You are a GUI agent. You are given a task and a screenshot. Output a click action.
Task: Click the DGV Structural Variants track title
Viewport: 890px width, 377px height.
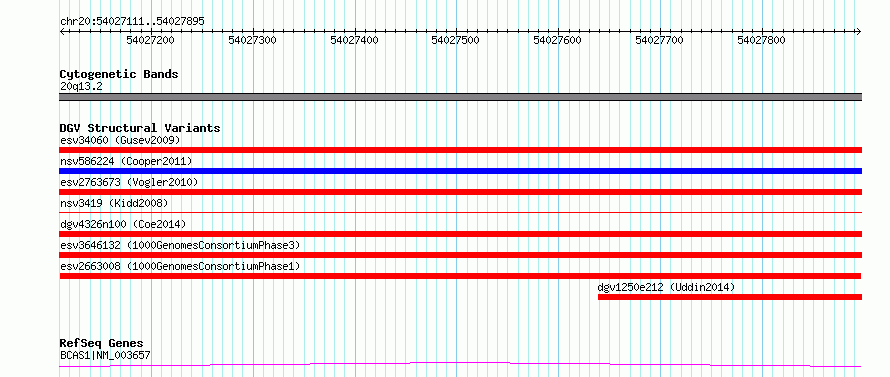(140, 128)
